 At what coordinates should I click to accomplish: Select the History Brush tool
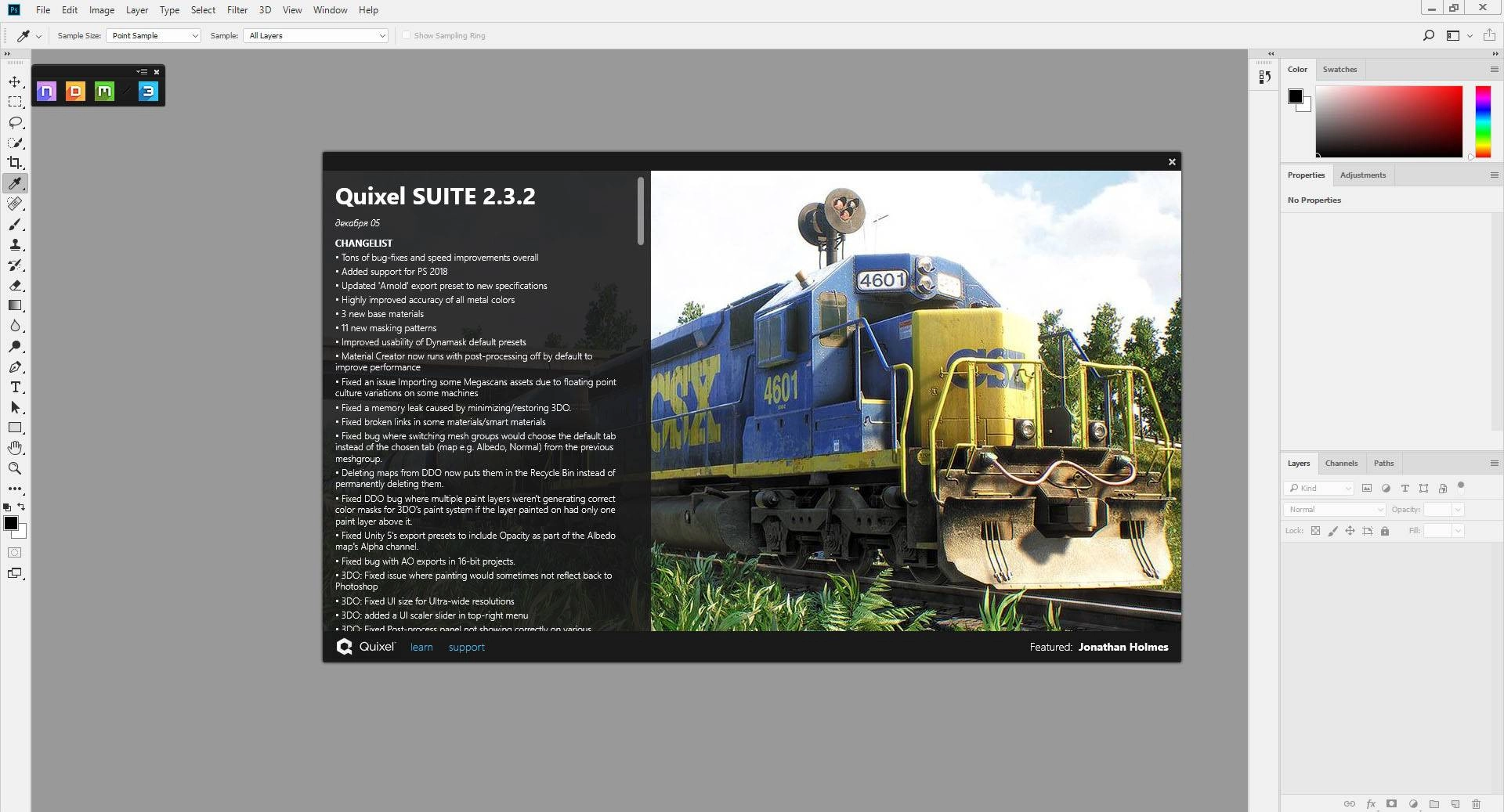(15, 265)
